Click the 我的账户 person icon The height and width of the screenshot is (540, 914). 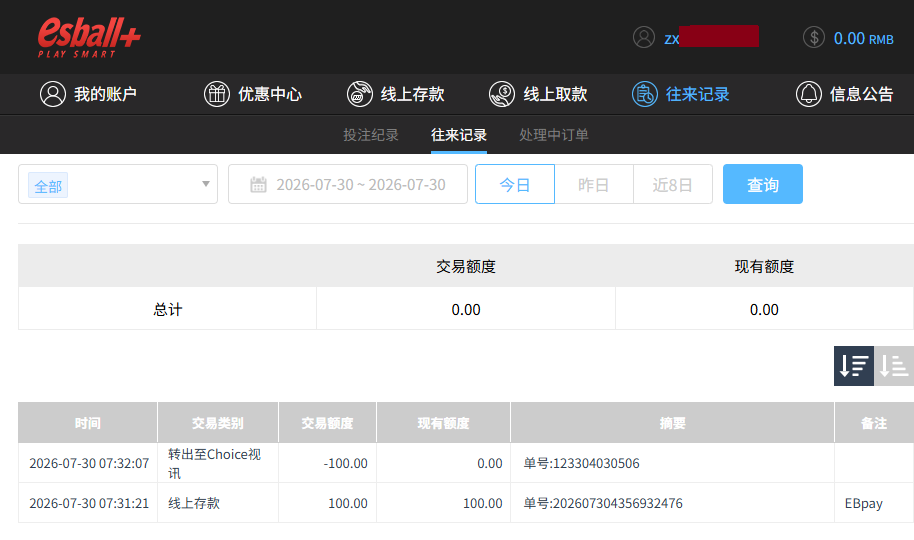pyautogui.click(x=52, y=94)
